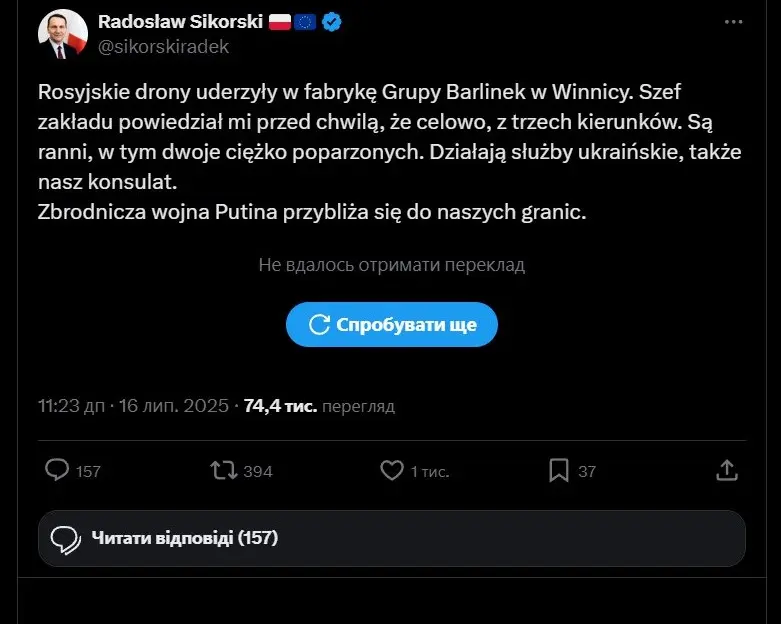Screen dimensions: 781x624
Task: Click the 74,4 тис. перегляд view count
Action: point(319,406)
